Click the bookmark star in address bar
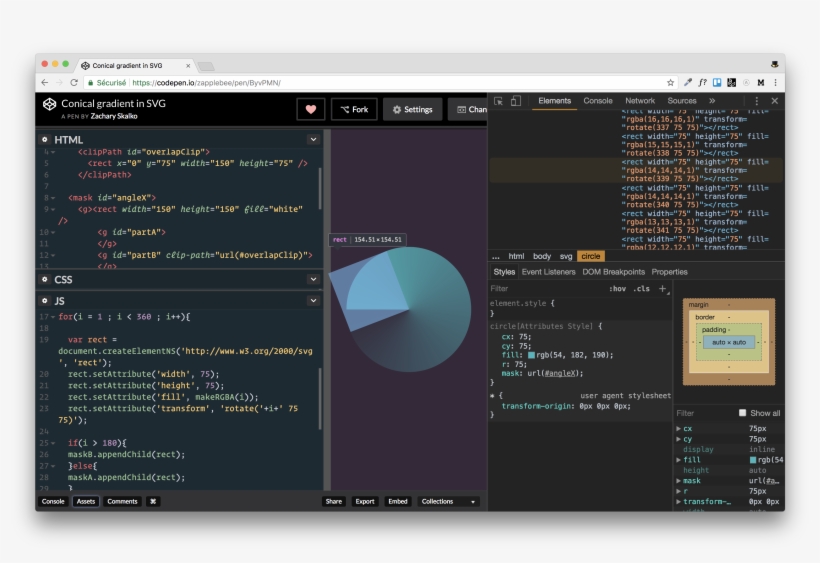The width and height of the screenshot is (820, 563). [x=669, y=83]
